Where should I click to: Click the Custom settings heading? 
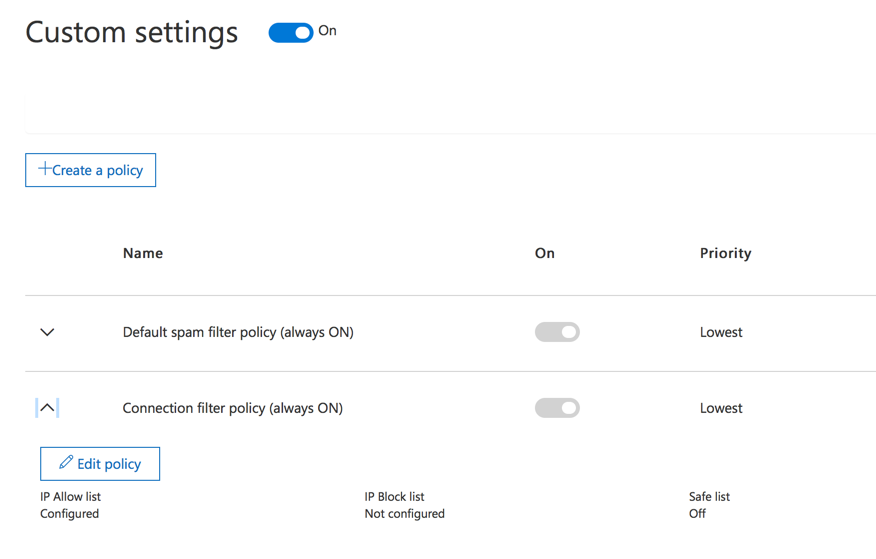coord(132,32)
